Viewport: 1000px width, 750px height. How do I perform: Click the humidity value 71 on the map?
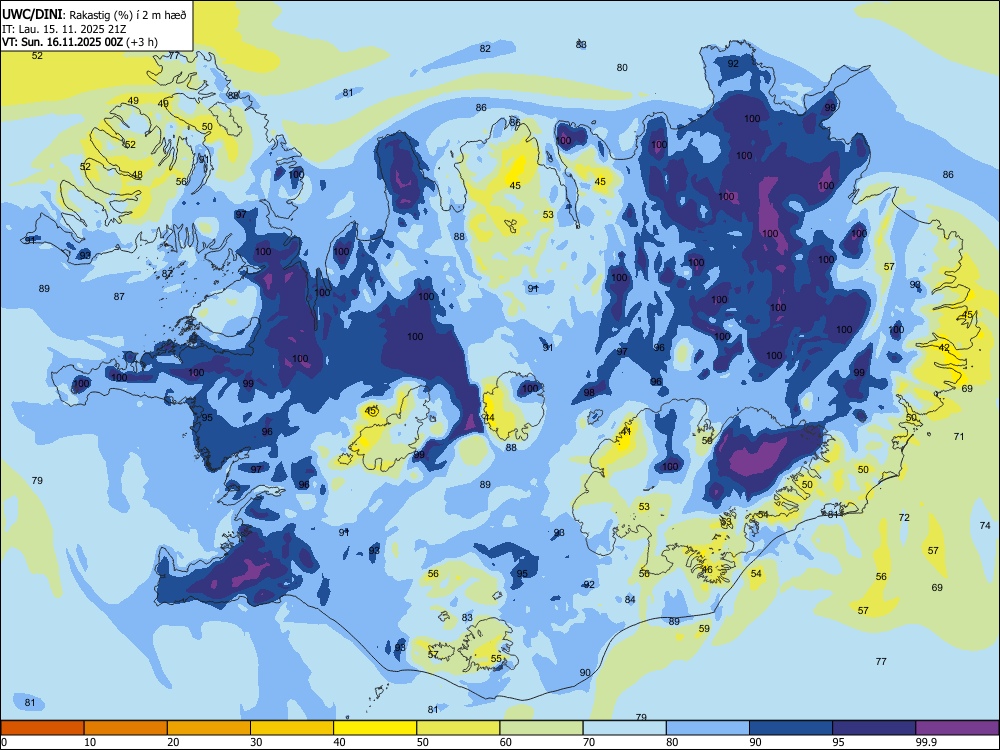959,436
